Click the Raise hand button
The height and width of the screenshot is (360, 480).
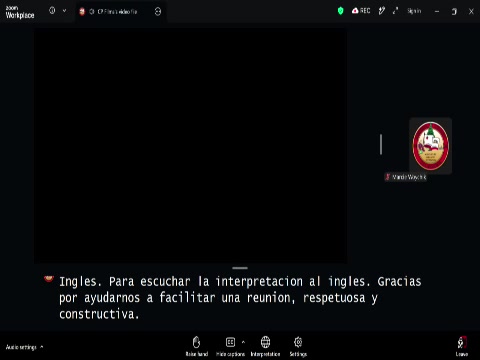197,346
